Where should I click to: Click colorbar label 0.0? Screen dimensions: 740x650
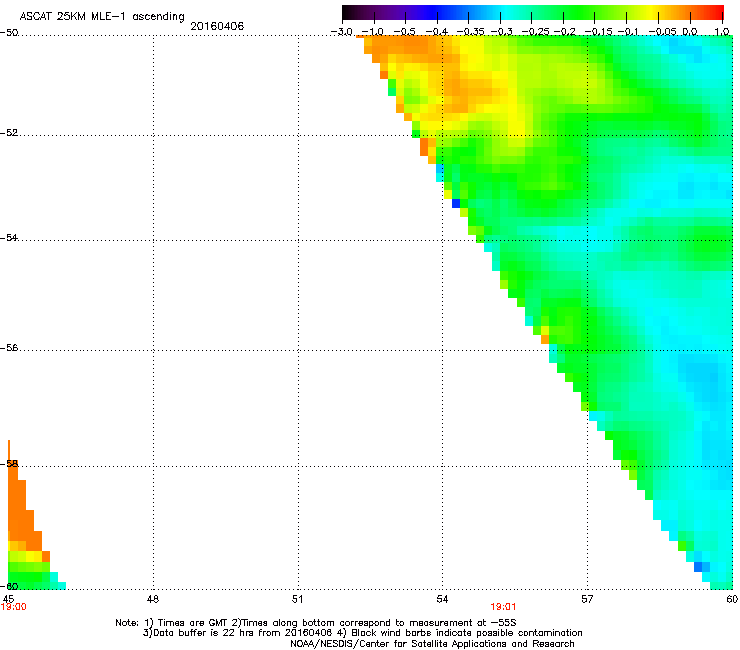[x=690, y=32]
